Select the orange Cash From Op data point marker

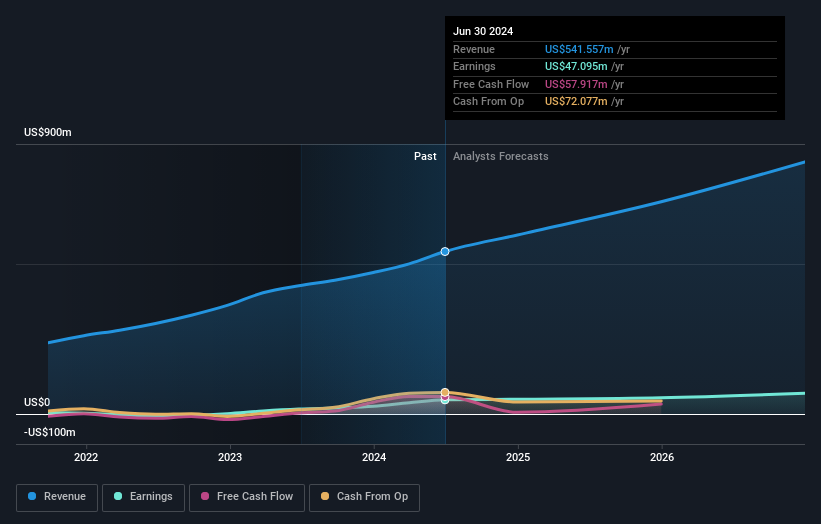pyautogui.click(x=445, y=392)
